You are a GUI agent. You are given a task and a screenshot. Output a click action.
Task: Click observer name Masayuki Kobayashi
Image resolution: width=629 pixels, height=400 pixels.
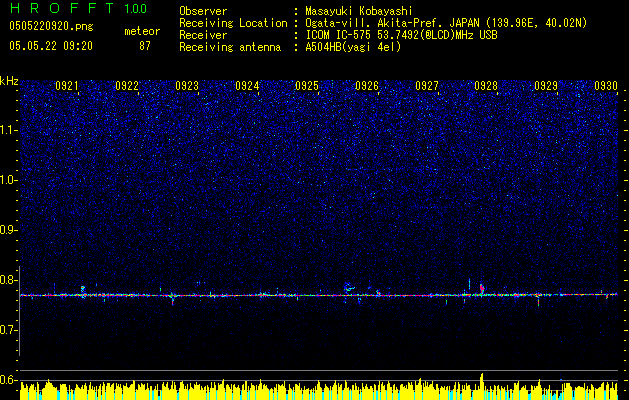tap(359, 11)
